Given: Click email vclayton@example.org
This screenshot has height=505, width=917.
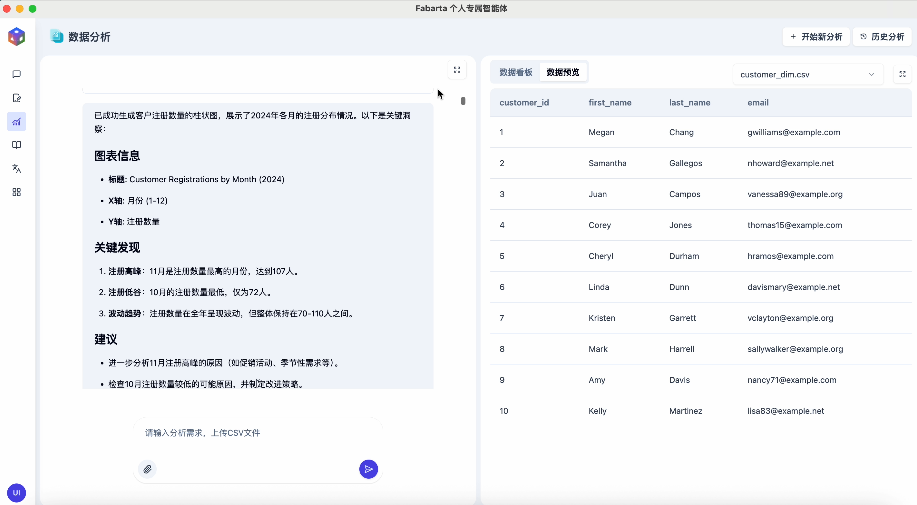Looking at the screenshot, I should tap(790, 318).
